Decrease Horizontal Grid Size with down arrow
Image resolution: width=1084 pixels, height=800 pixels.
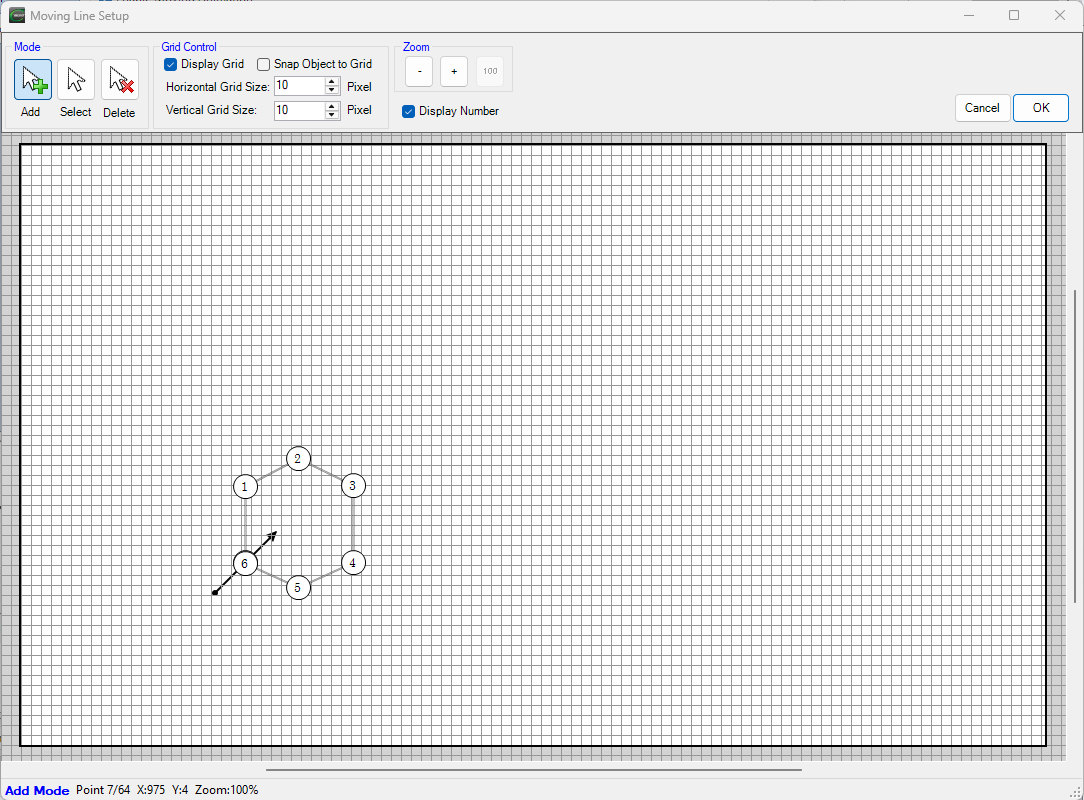333,91
